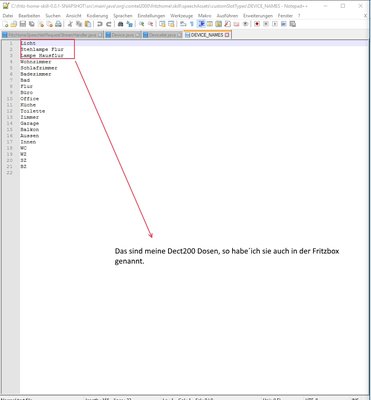Image resolution: width=371 pixels, height=400 pixels.
Task: Save the file with the floppy disk icon
Action: coord(23,24)
